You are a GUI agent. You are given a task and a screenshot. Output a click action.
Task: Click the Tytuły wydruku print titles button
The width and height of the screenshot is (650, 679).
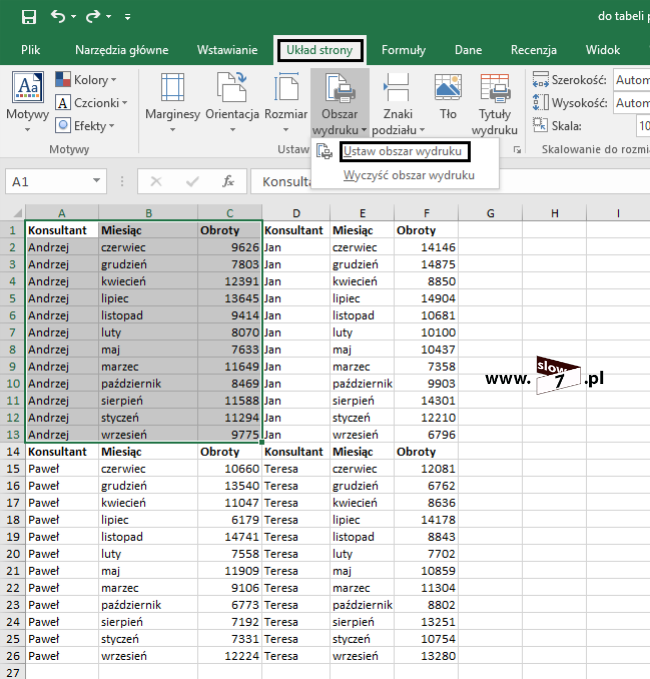pos(495,102)
